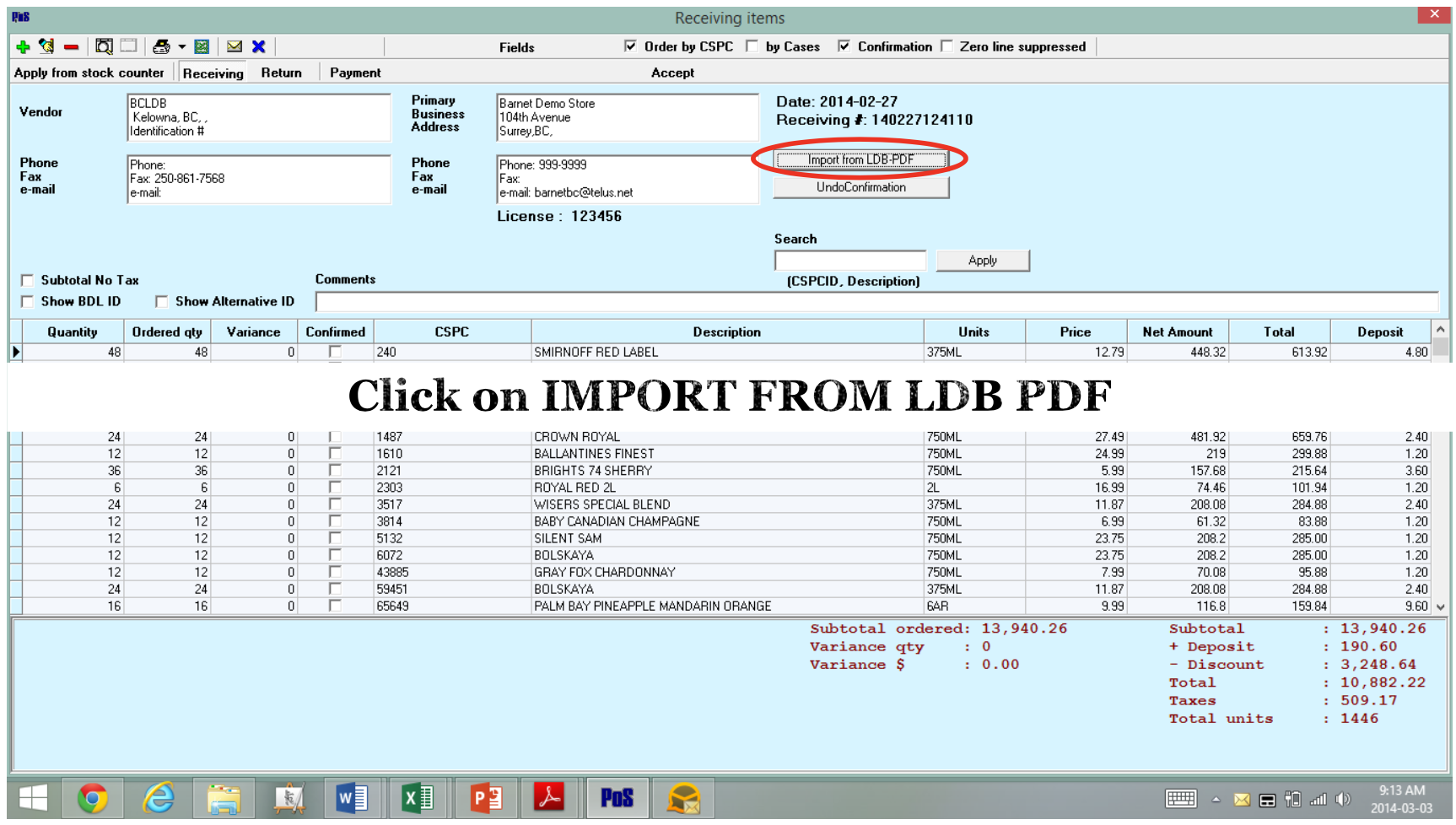Check Confirmed box for Silent Sam
Screen dimensions: 1456x825
(x=335, y=538)
